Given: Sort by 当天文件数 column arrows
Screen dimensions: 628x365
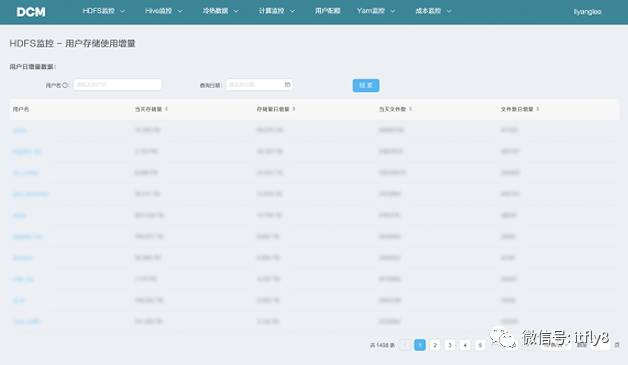Looking at the screenshot, I should coord(411,109).
